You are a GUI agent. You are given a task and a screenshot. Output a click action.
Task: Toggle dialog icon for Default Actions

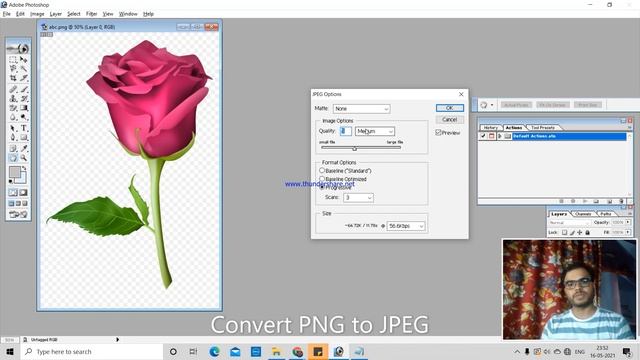(x=491, y=136)
